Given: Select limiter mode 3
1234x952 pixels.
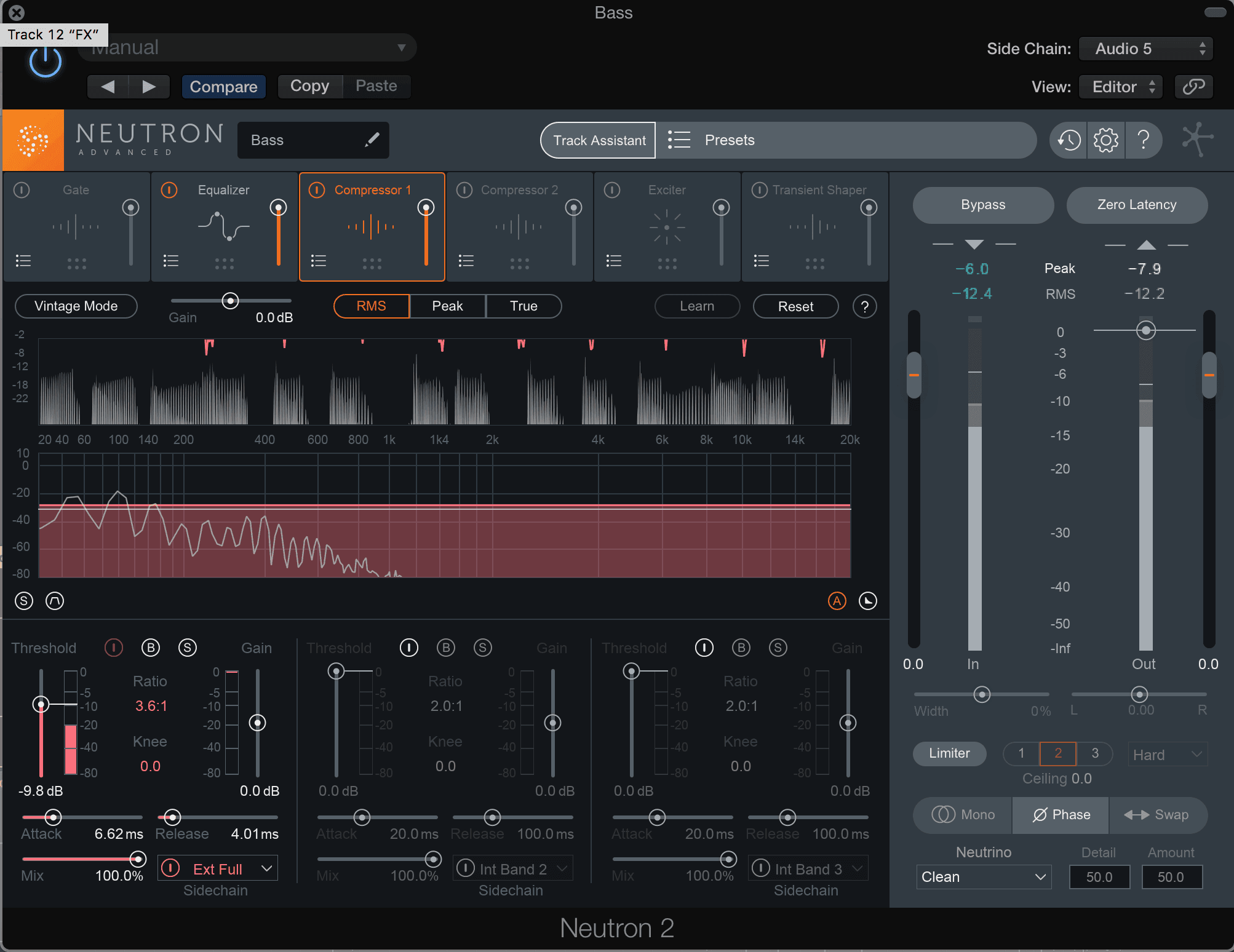Looking at the screenshot, I should coord(1095,753).
